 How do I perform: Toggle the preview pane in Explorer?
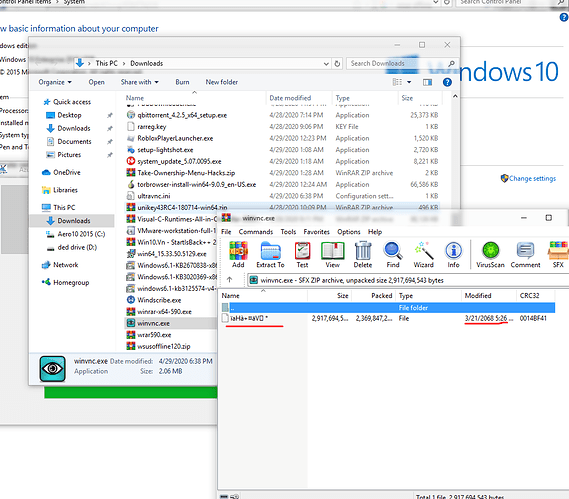tap(427, 82)
